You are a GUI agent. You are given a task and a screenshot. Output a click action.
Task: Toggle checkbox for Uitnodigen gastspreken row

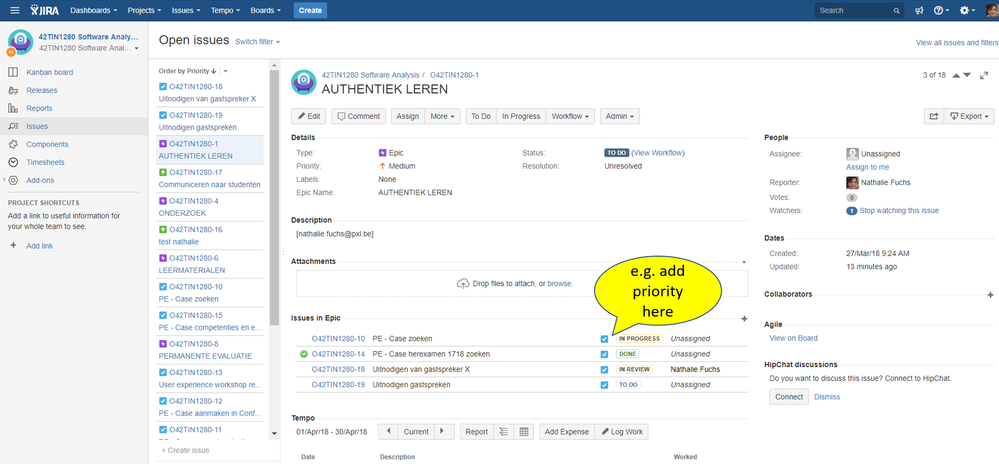pos(604,385)
